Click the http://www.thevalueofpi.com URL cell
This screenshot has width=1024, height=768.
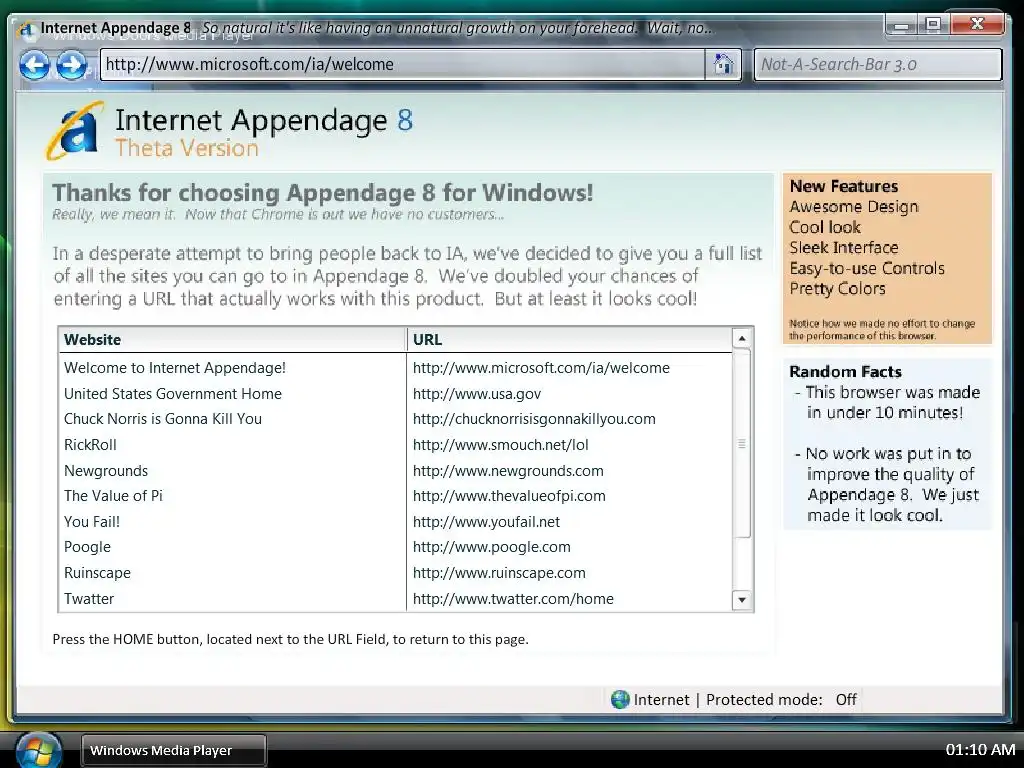point(509,496)
